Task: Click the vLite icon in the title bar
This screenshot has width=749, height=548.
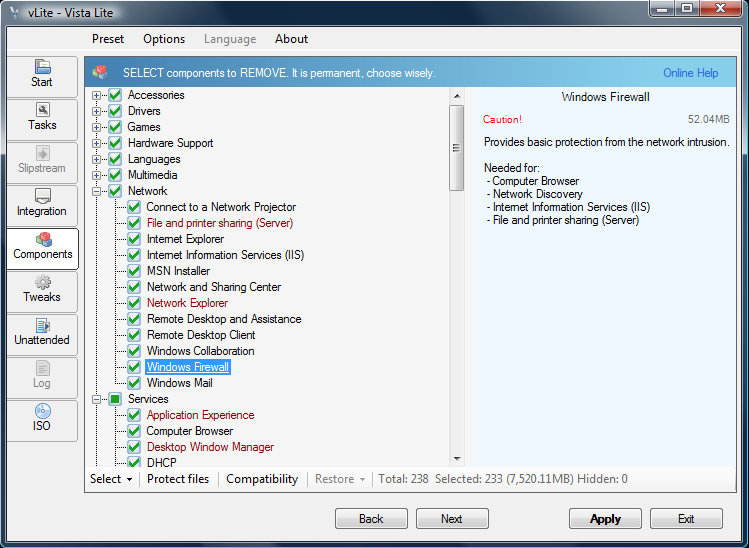Action: pos(14,12)
